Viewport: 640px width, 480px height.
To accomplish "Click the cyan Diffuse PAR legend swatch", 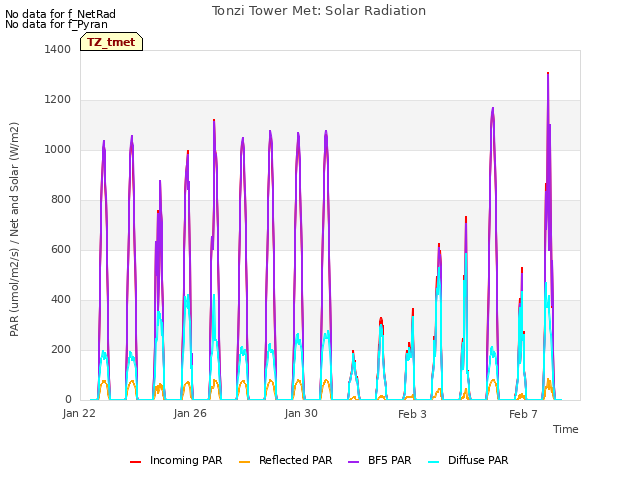I will pyautogui.click(x=434, y=462).
